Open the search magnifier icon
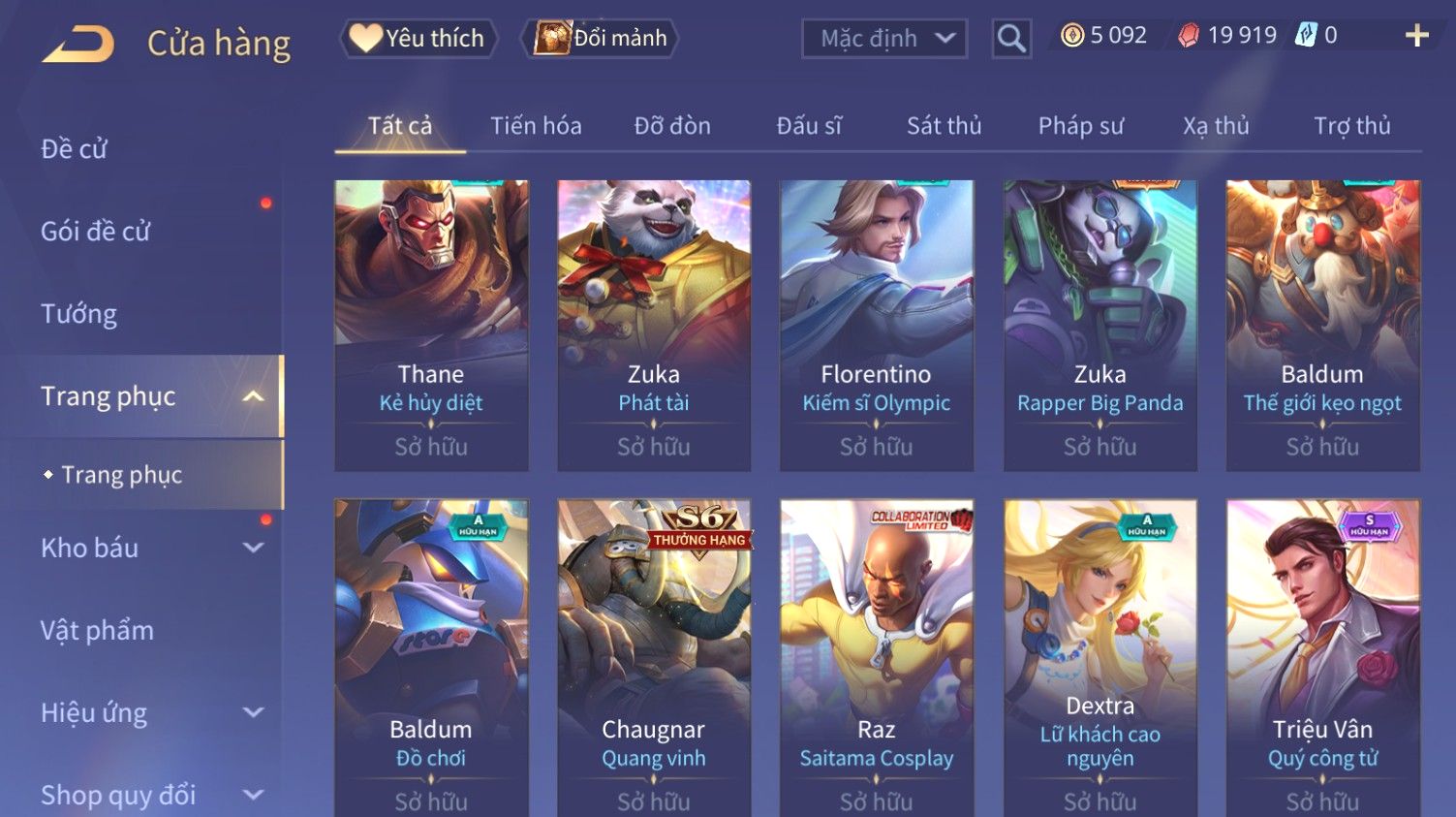This screenshot has height=817, width=1456. [1011, 39]
